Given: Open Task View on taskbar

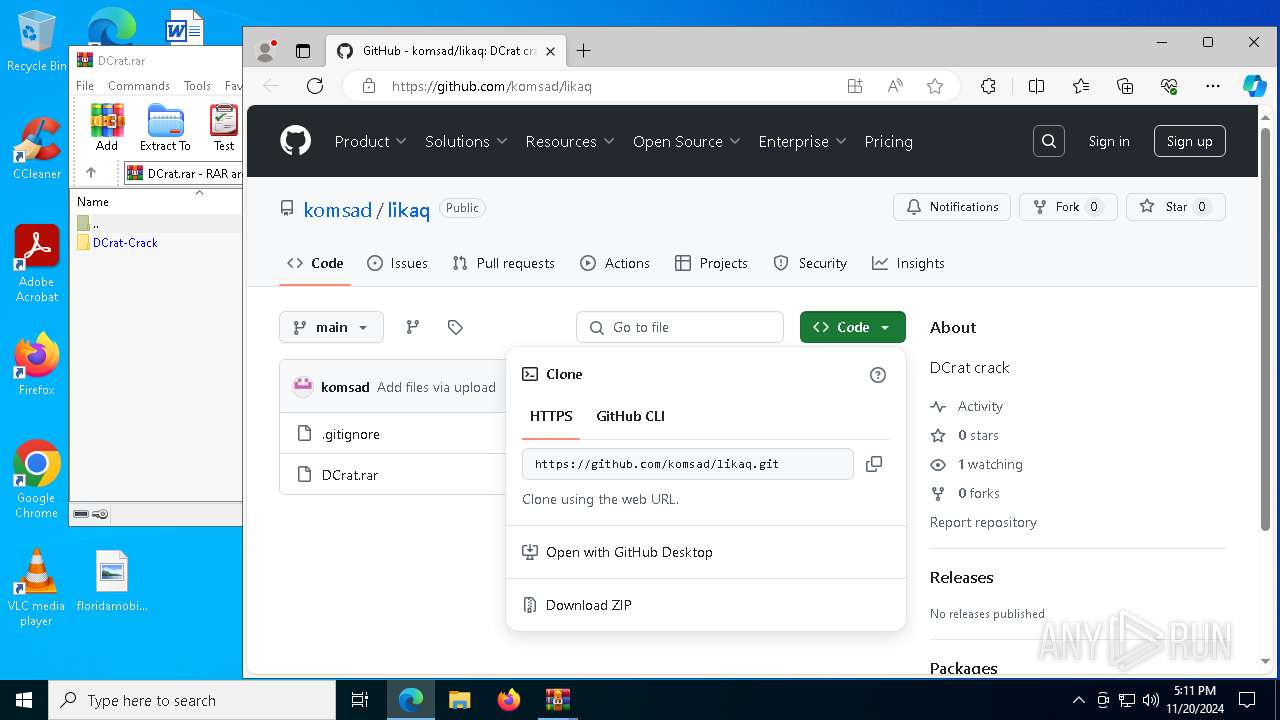Looking at the screenshot, I should (361, 700).
